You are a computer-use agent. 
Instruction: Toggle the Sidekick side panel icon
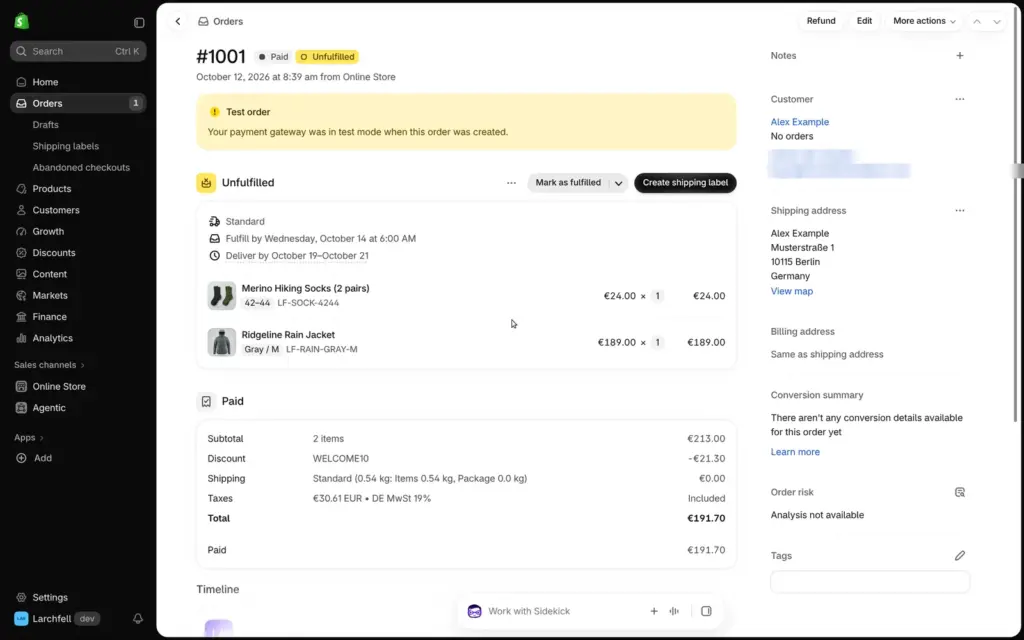tap(706, 611)
